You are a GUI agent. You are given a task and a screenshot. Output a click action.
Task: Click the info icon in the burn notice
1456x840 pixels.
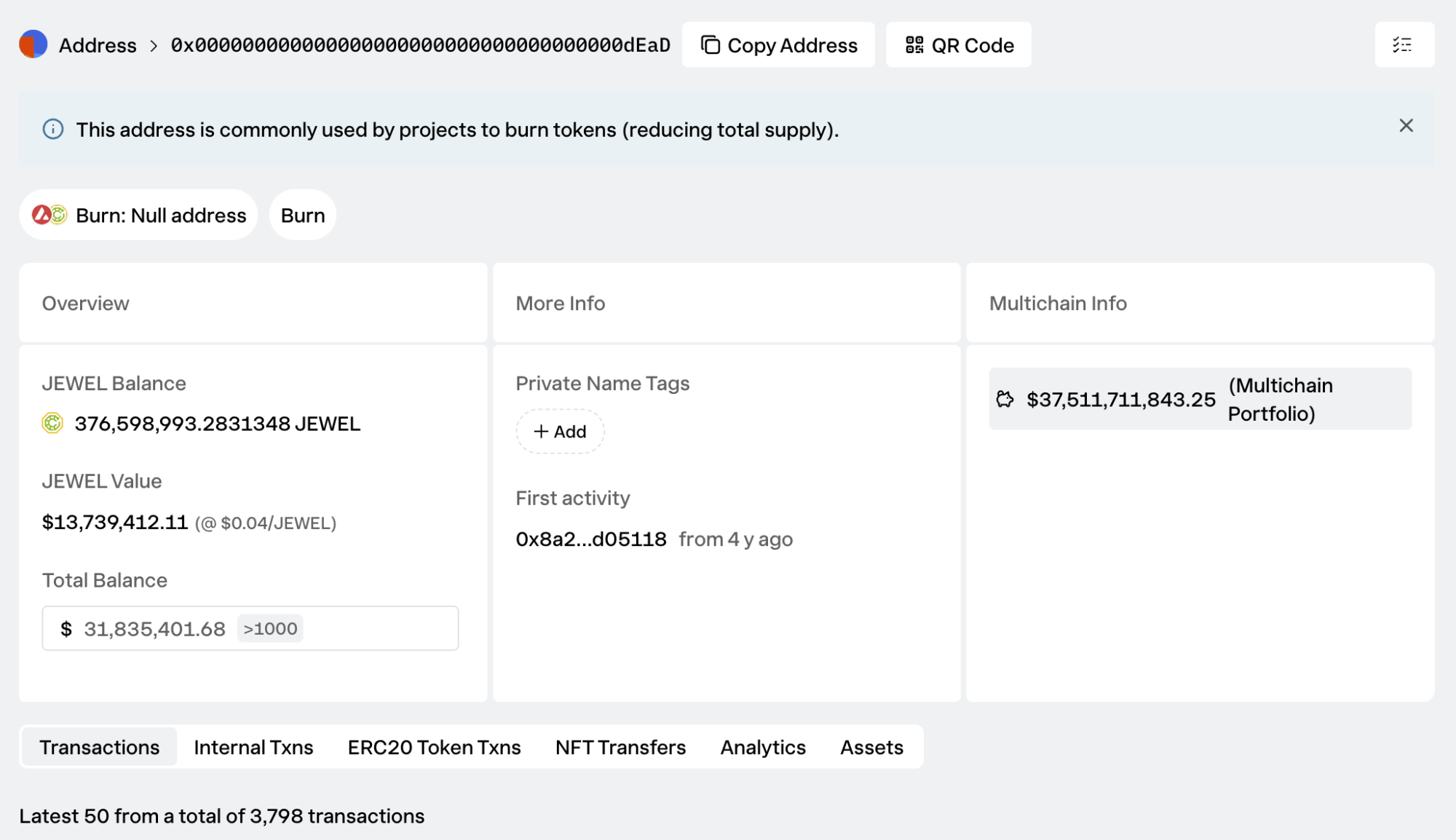[53, 130]
